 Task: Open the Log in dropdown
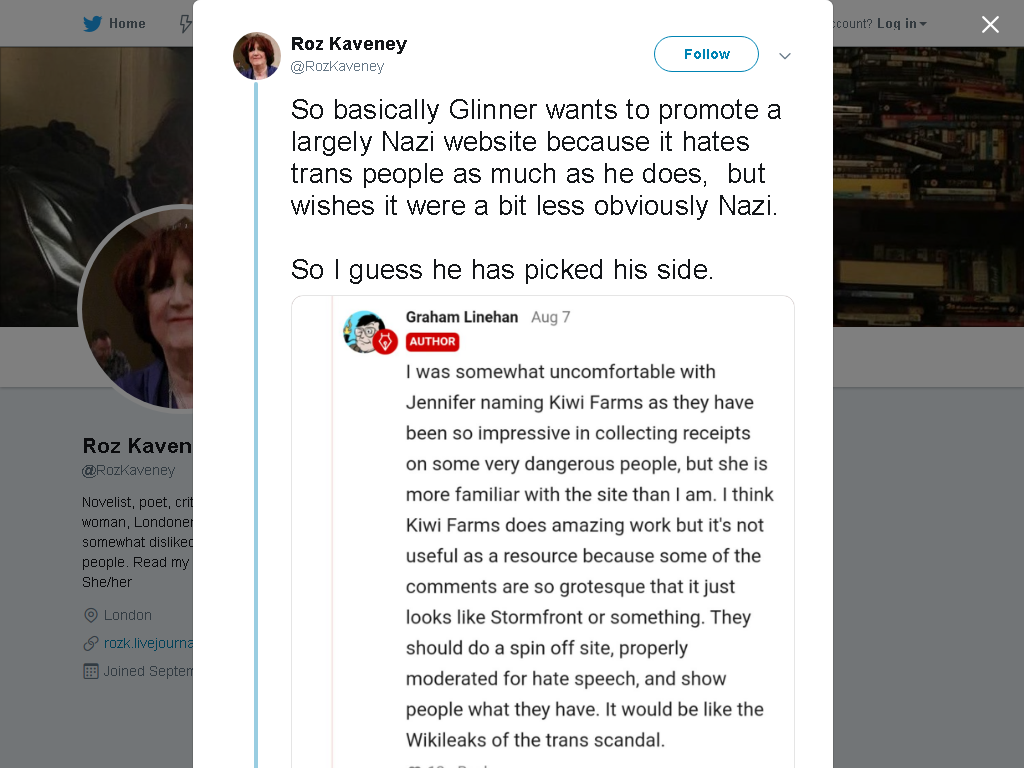pos(901,24)
